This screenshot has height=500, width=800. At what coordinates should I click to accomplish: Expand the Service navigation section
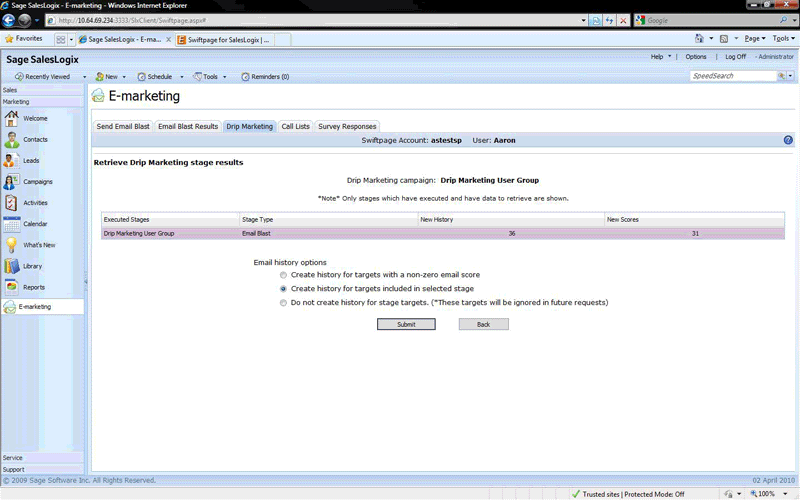pyautogui.click(x=42, y=458)
